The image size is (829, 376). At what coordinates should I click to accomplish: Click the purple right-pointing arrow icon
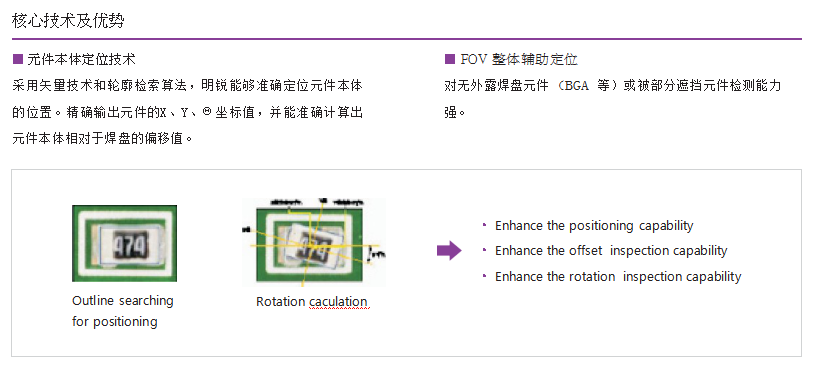[449, 250]
